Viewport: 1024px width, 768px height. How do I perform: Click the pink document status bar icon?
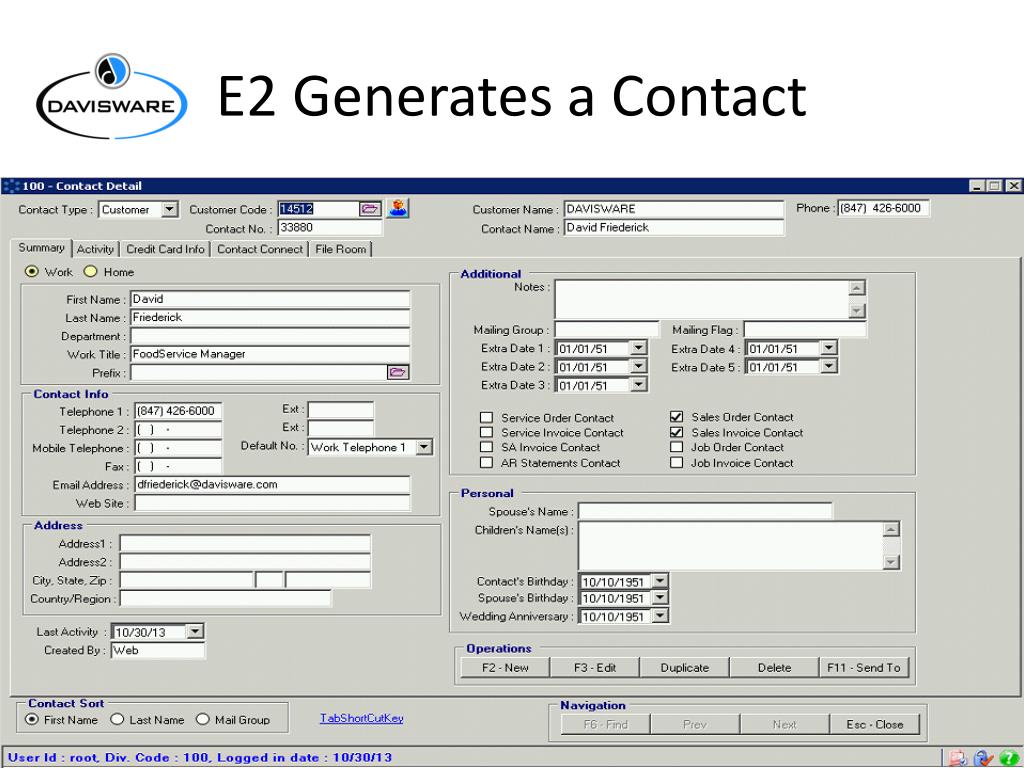(958, 758)
